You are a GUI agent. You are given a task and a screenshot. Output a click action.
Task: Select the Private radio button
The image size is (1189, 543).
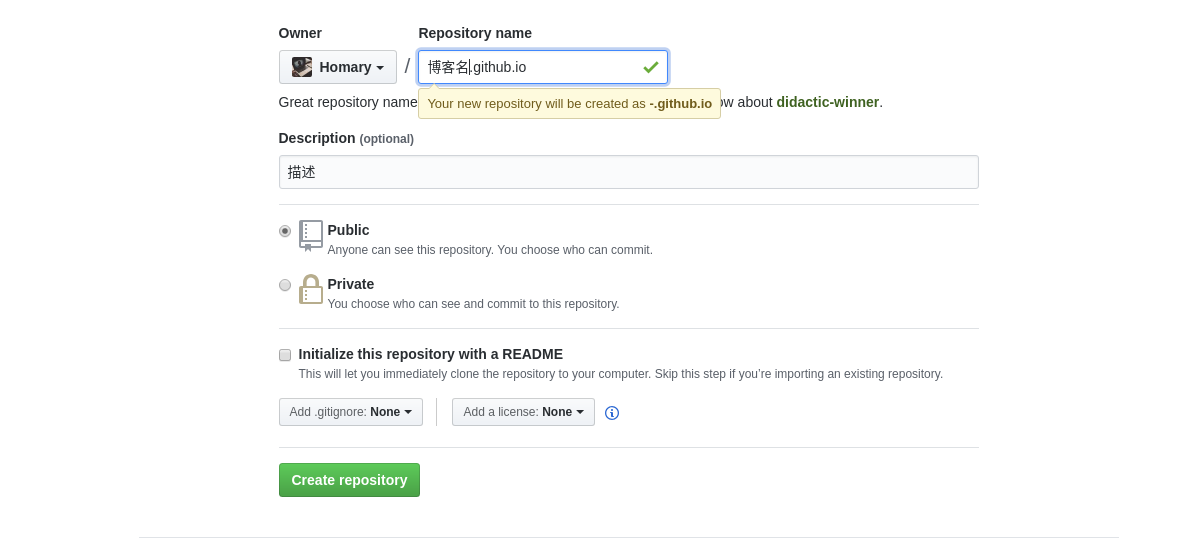(285, 285)
